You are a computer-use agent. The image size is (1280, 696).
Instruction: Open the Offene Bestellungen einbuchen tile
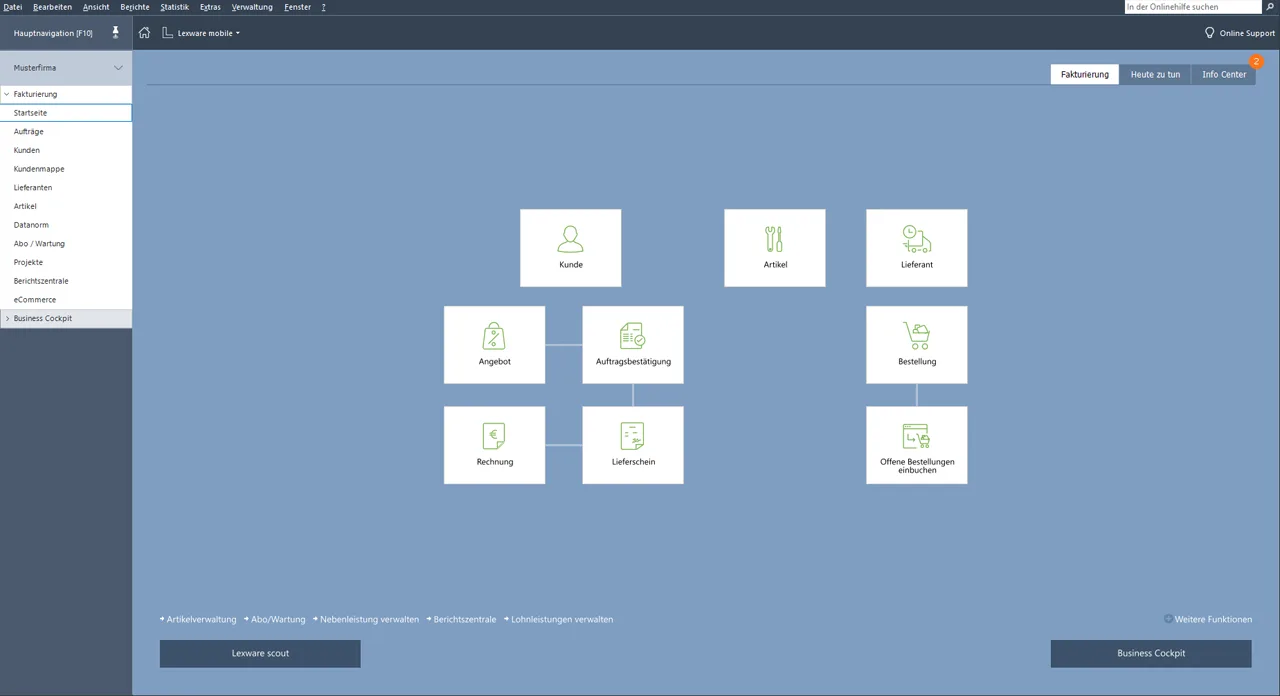[917, 445]
